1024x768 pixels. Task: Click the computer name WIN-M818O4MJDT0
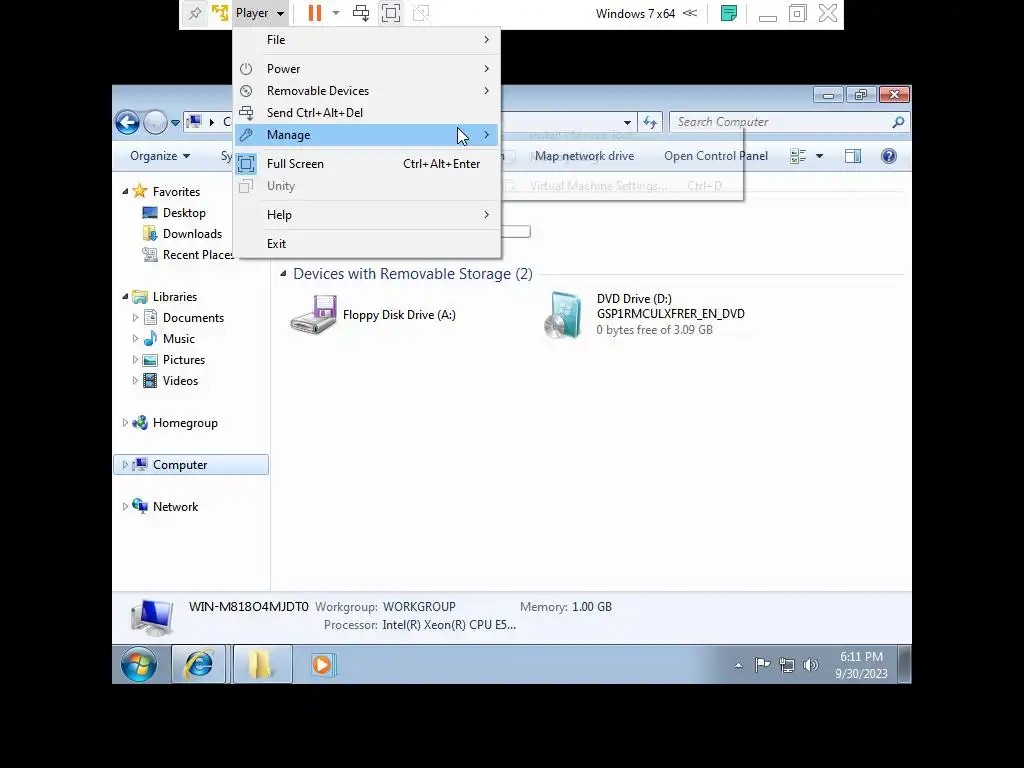click(x=249, y=607)
